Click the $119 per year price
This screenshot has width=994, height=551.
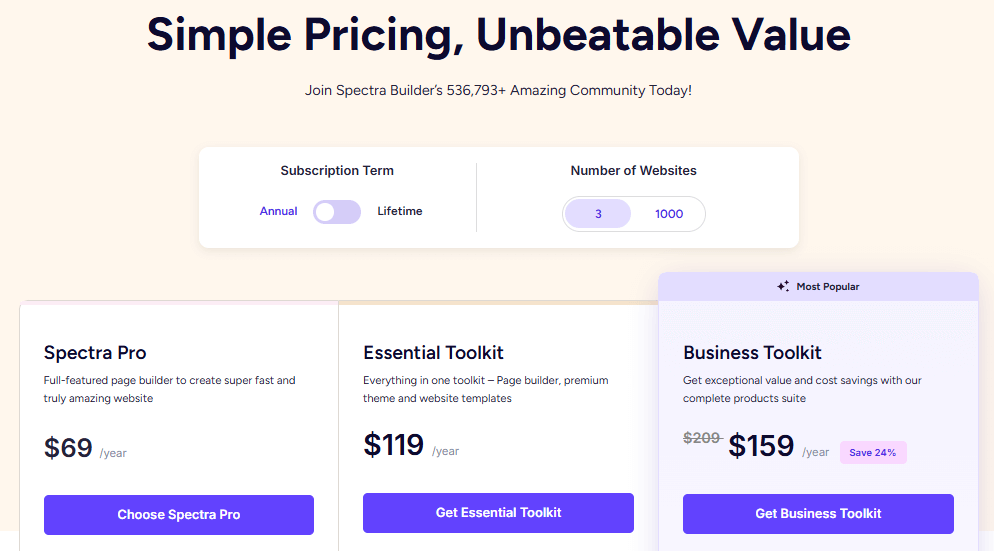394,445
